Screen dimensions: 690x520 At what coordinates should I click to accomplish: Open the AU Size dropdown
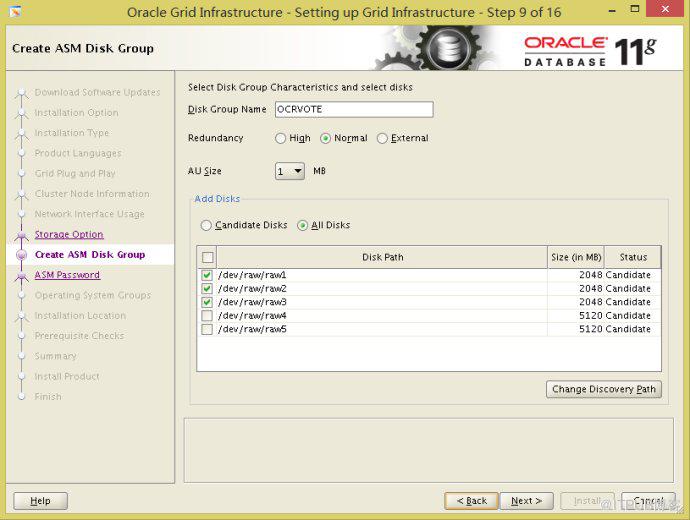click(x=290, y=171)
